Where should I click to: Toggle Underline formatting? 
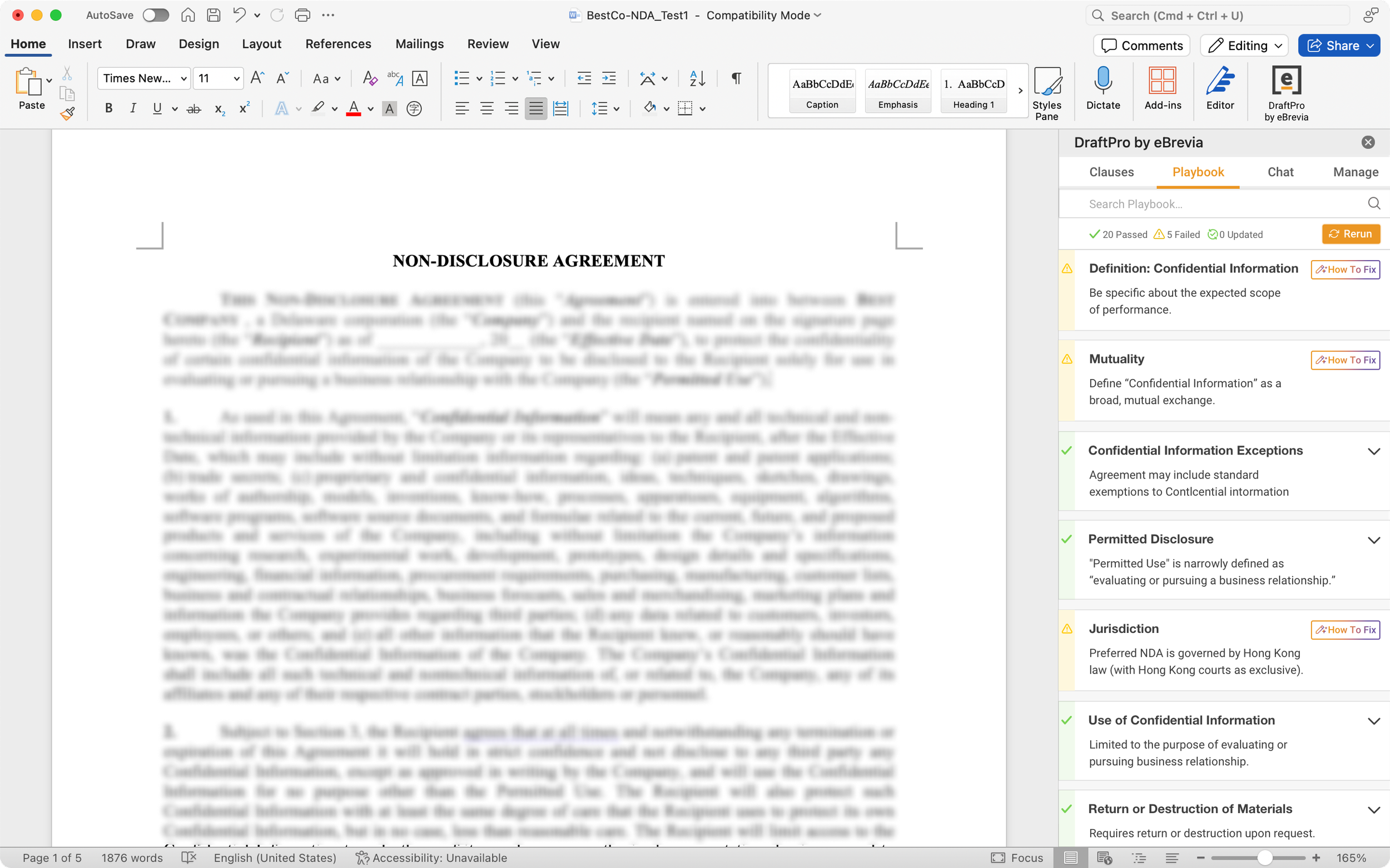[157, 108]
